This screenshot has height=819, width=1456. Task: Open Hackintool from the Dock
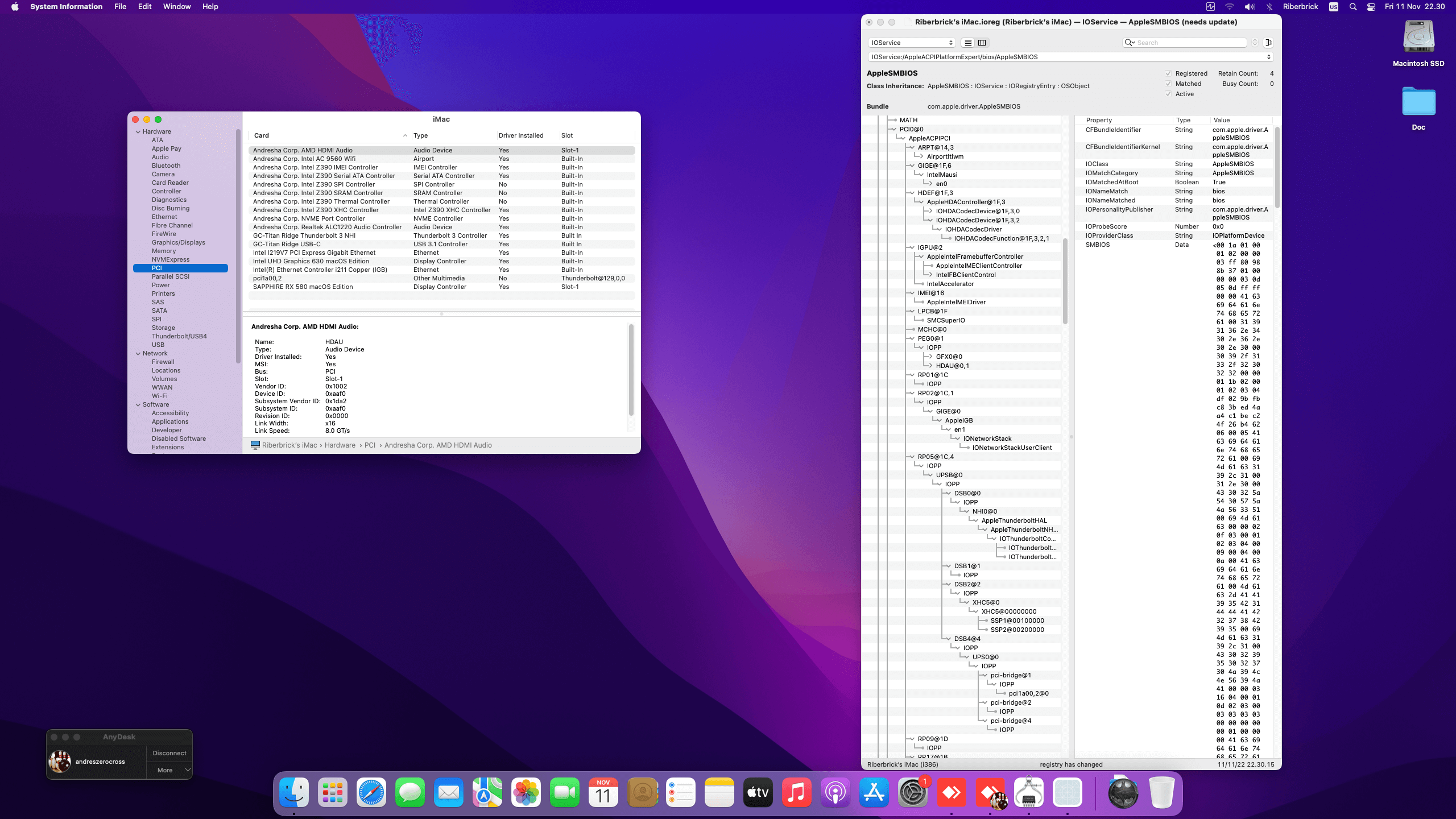coord(1029,792)
